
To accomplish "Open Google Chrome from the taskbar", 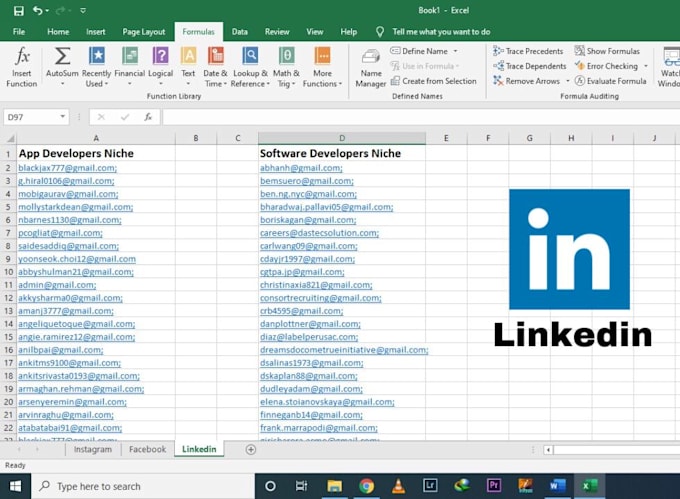I will (x=366, y=486).
